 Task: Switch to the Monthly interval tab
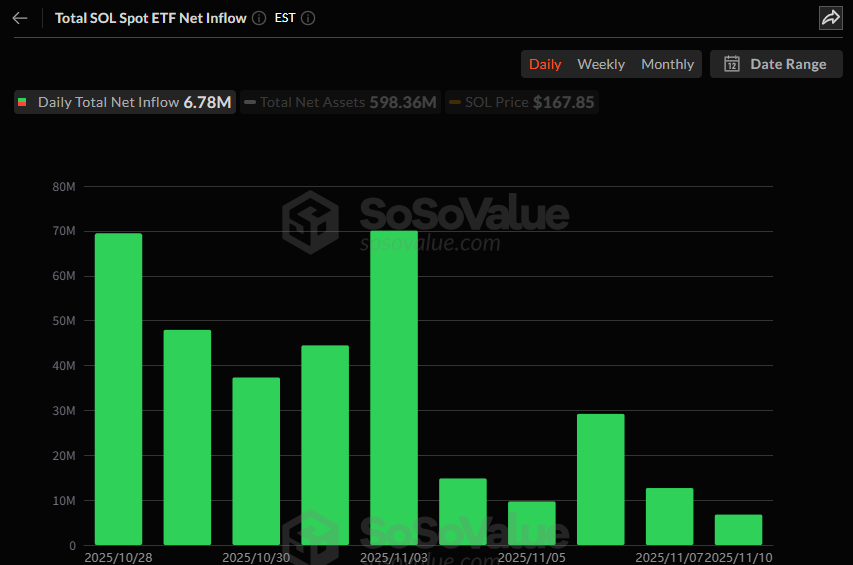point(667,64)
